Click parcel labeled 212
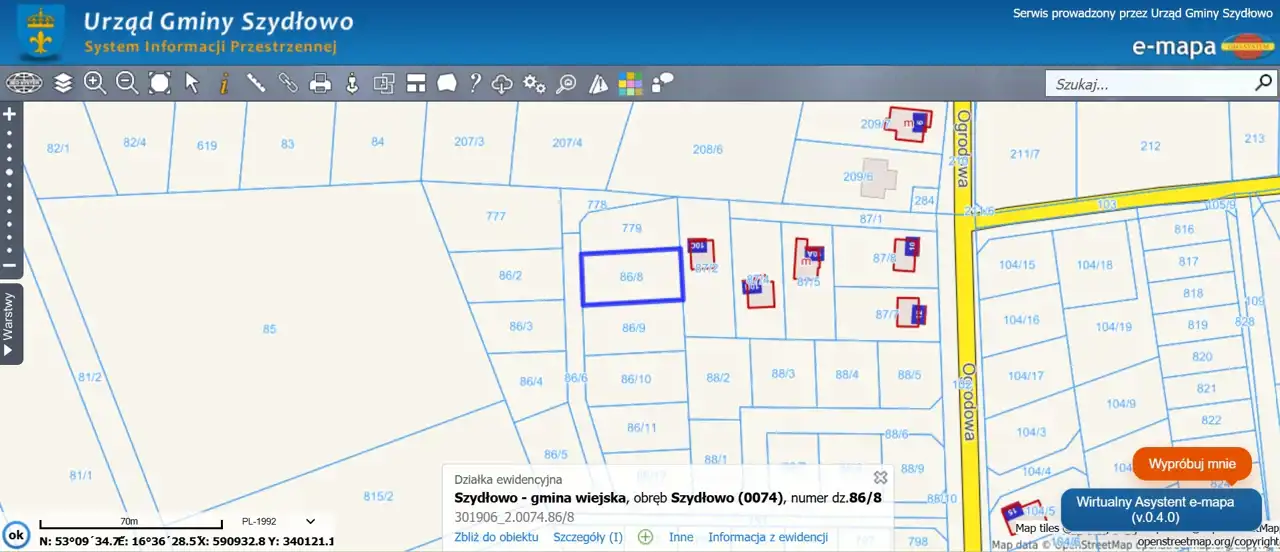The width and height of the screenshot is (1280, 552). (x=1150, y=146)
